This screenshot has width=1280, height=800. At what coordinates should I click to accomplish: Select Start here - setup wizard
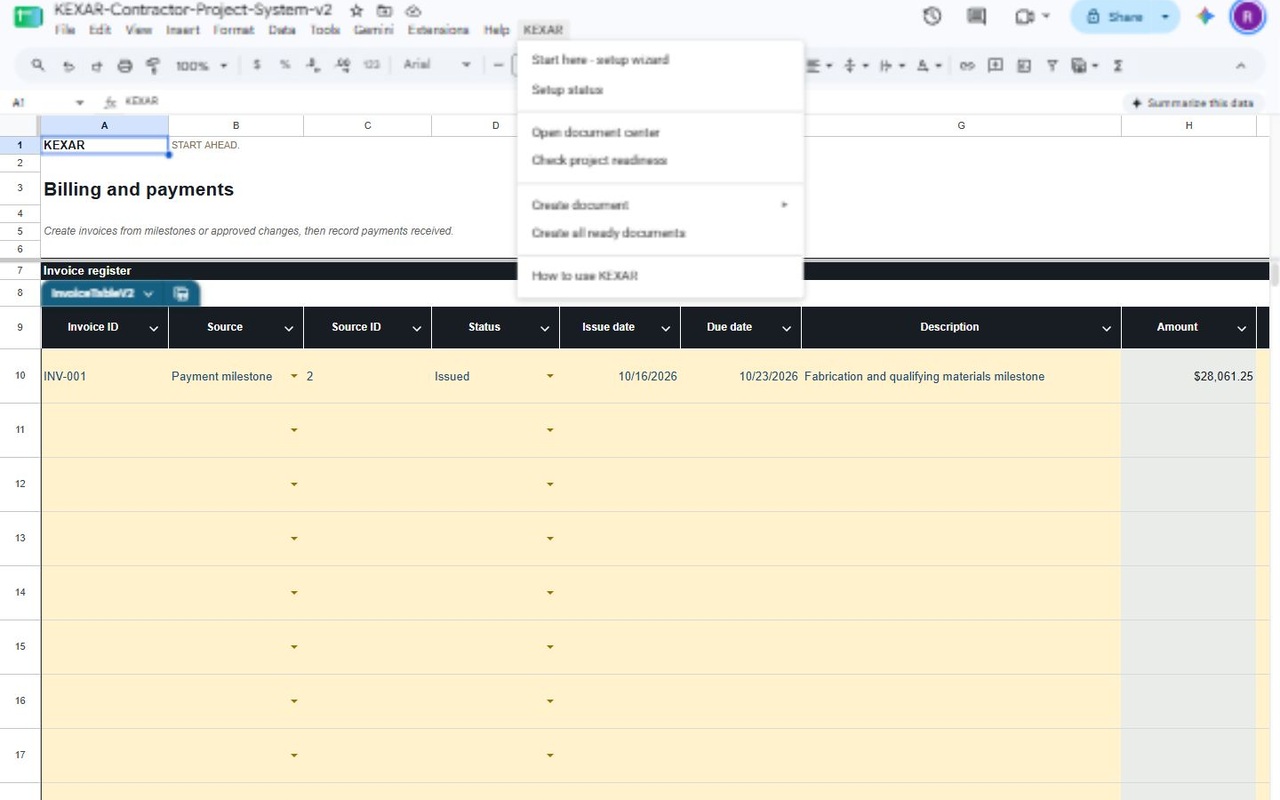(660, 60)
